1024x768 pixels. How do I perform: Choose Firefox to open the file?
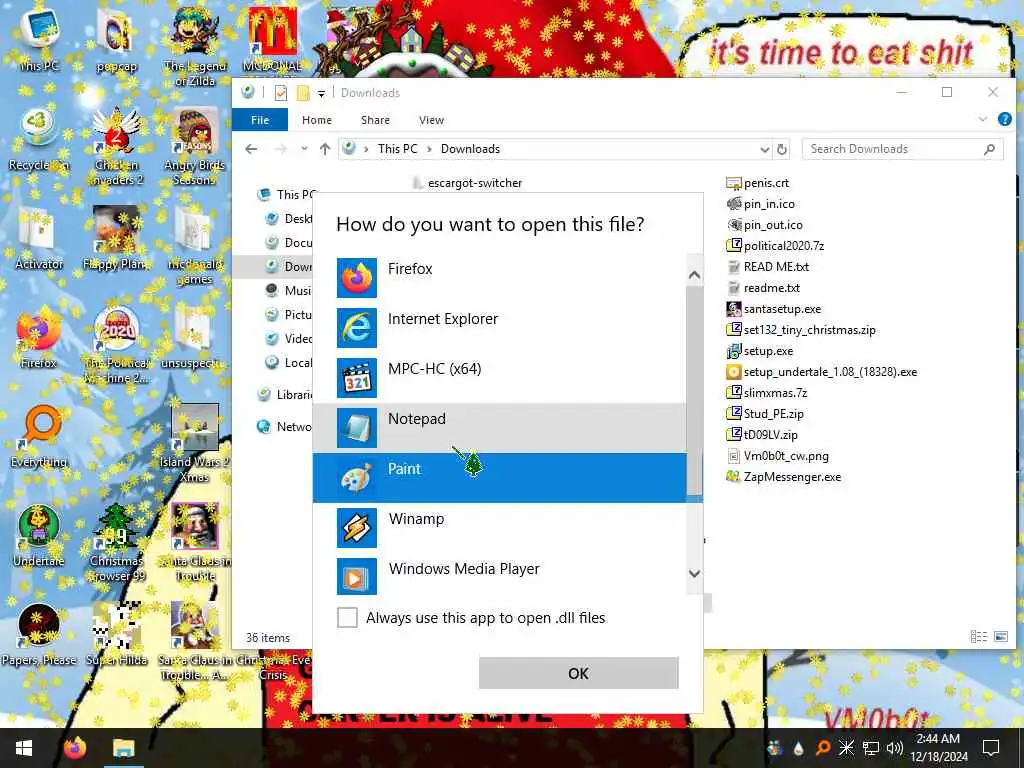[499, 278]
